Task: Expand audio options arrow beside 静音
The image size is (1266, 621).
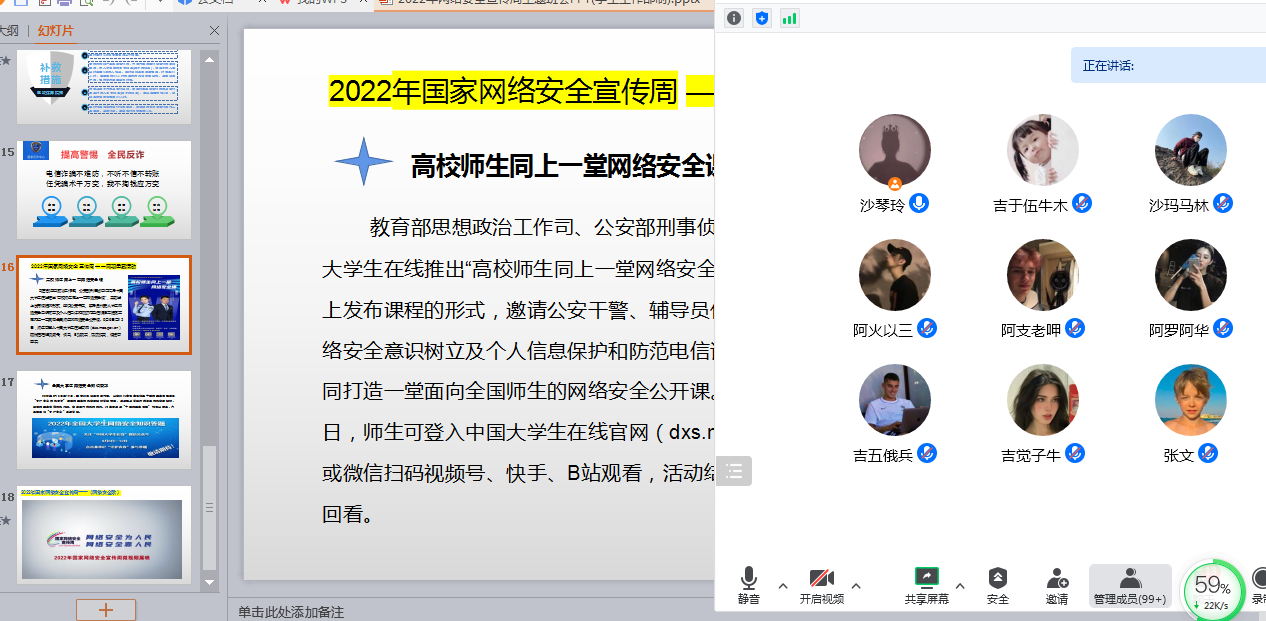Action: click(x=783, y=586)
